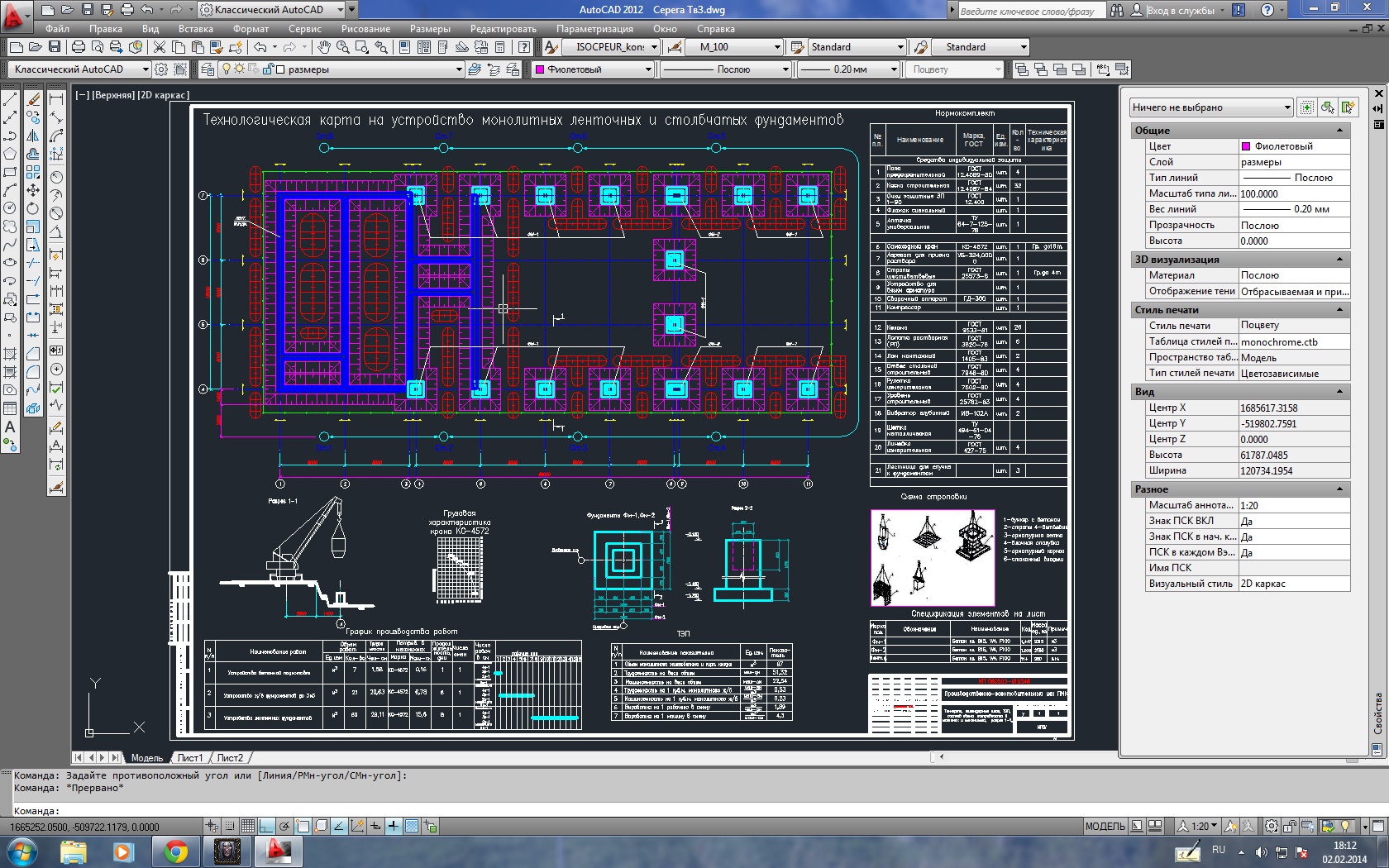Click the Plot printer icon in the standard toolbar
Image resolution: width=1389 pixels, height=868 pixels.
[79, 47]
